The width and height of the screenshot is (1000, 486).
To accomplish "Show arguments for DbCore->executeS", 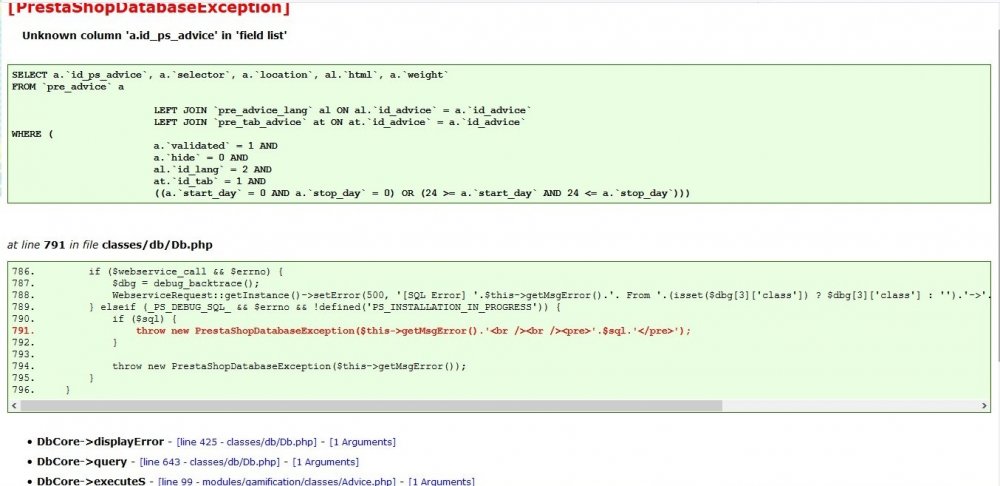I will point(441,482).
